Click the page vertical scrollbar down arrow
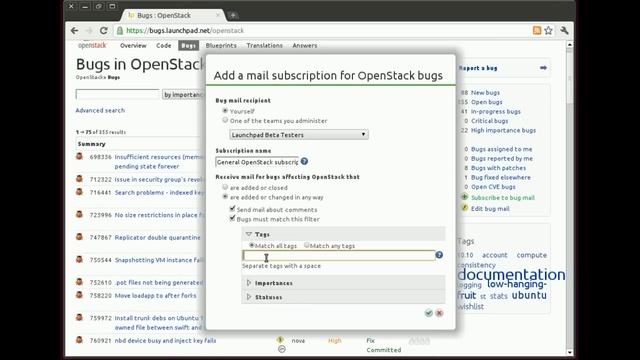The width and height of the screenshot is (640, 360). (x=570, y=353)
